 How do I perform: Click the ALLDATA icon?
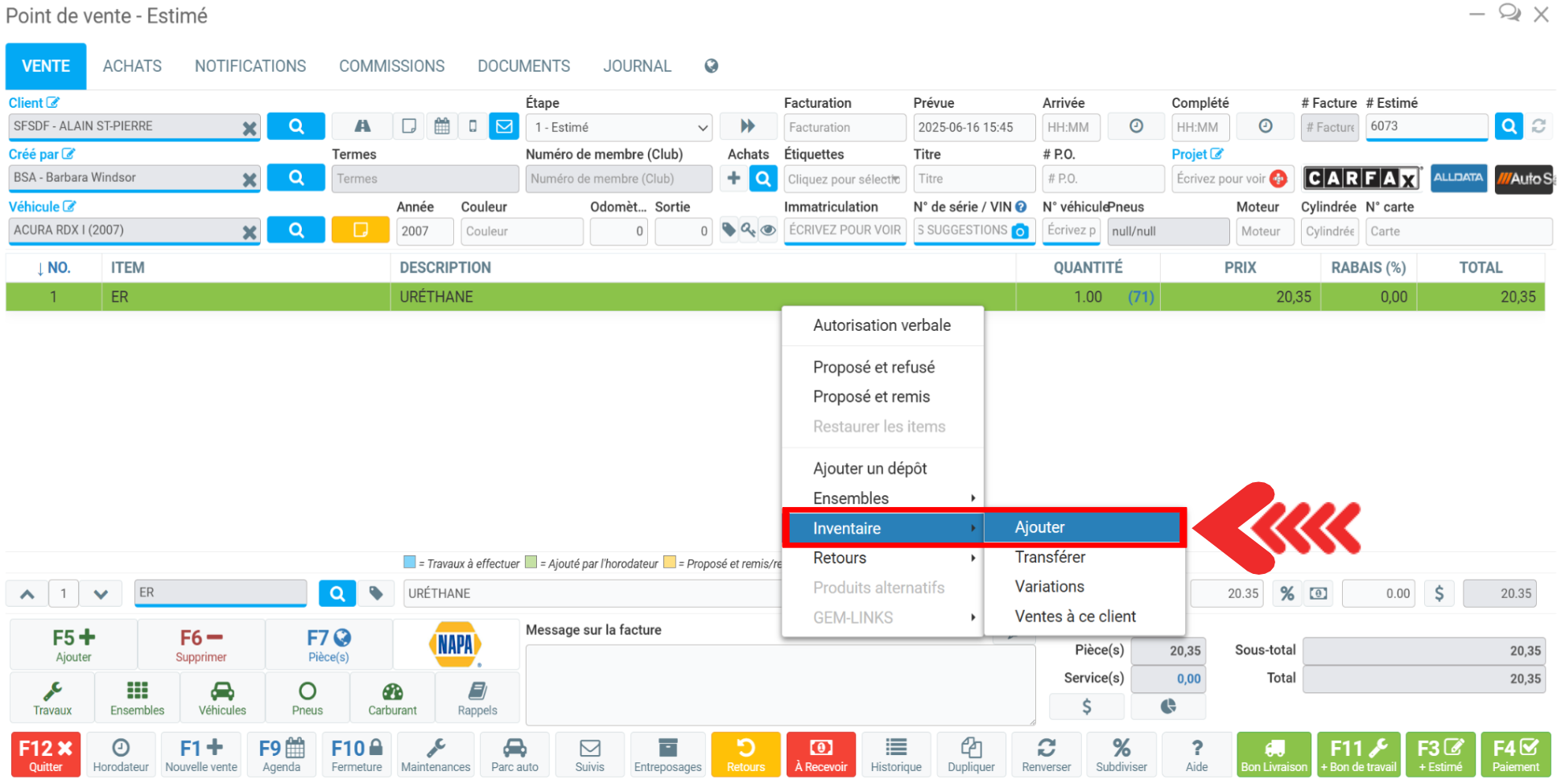tap(1457, 178)
